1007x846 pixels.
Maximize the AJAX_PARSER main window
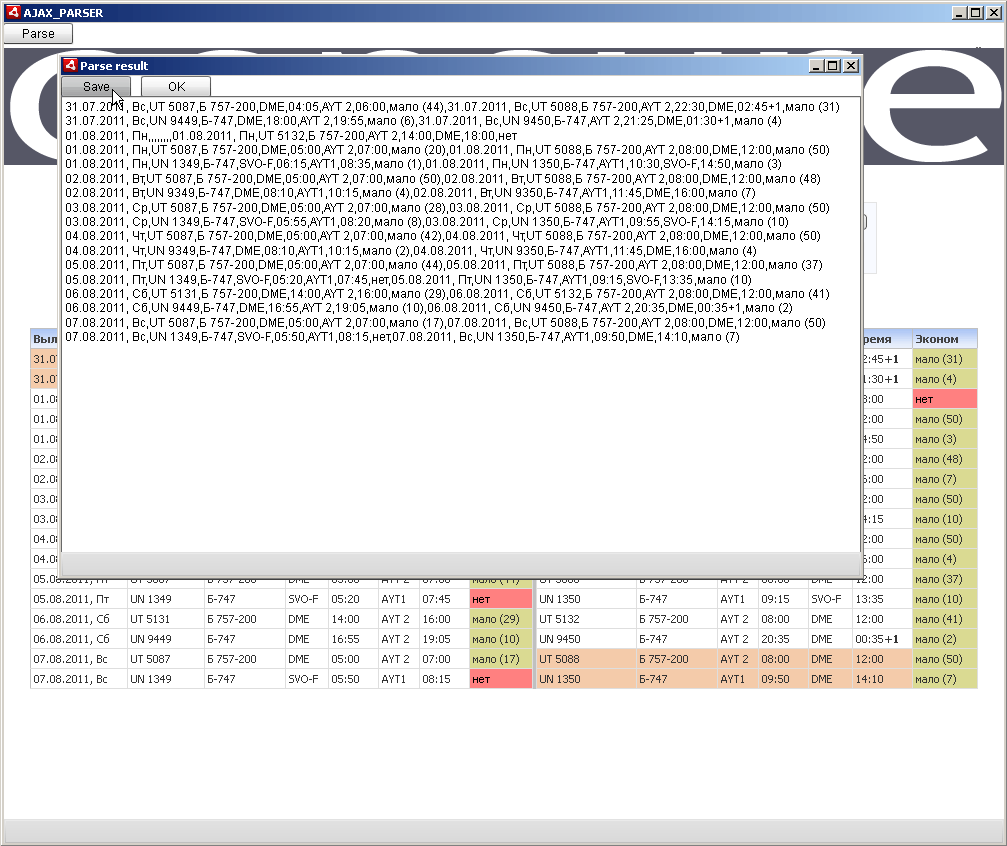click(x=976, y=12)
